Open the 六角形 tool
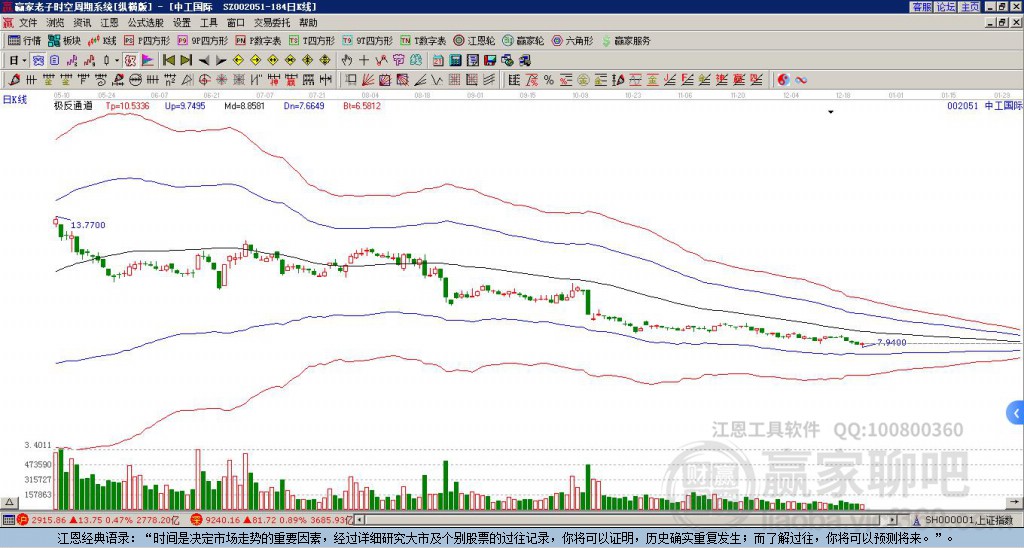 coord(572,40)
